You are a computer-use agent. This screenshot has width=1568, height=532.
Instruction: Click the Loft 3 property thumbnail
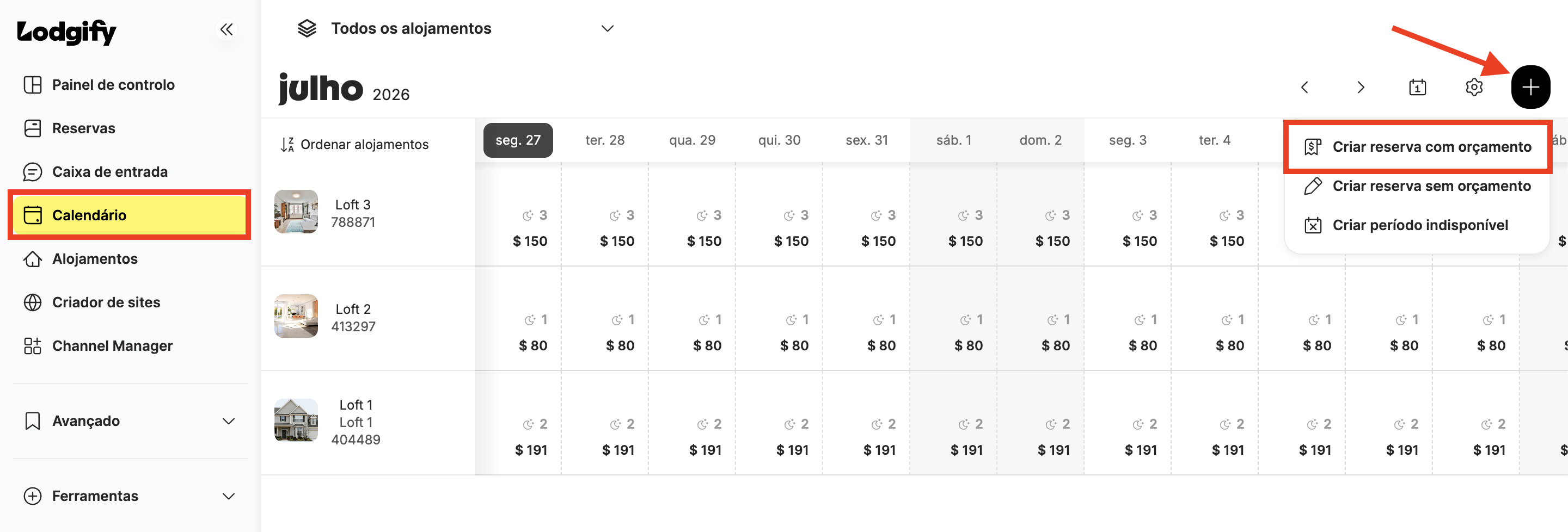(x=296, y=212)
